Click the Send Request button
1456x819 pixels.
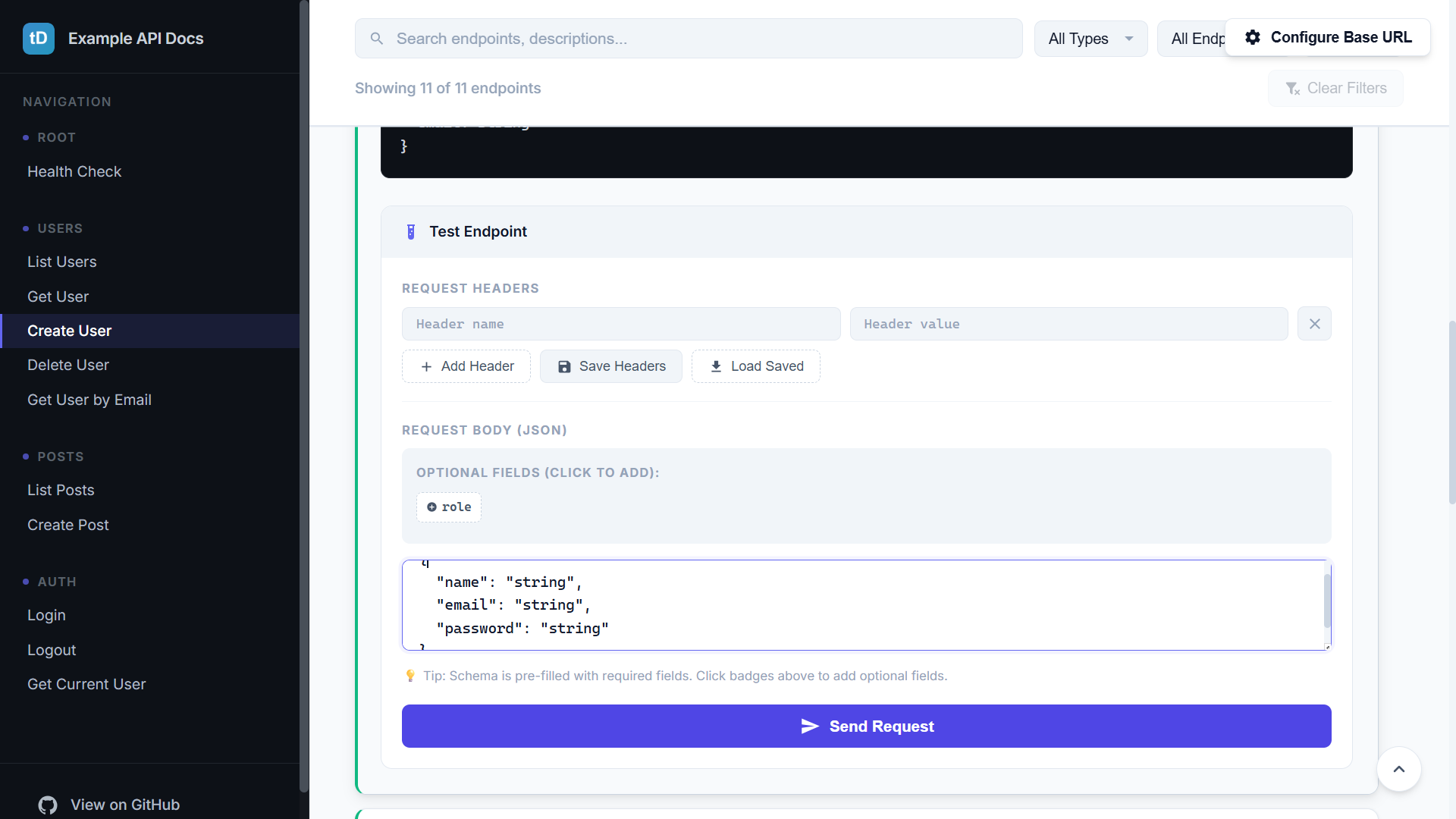pyautogui.click(x=866, y=726)
